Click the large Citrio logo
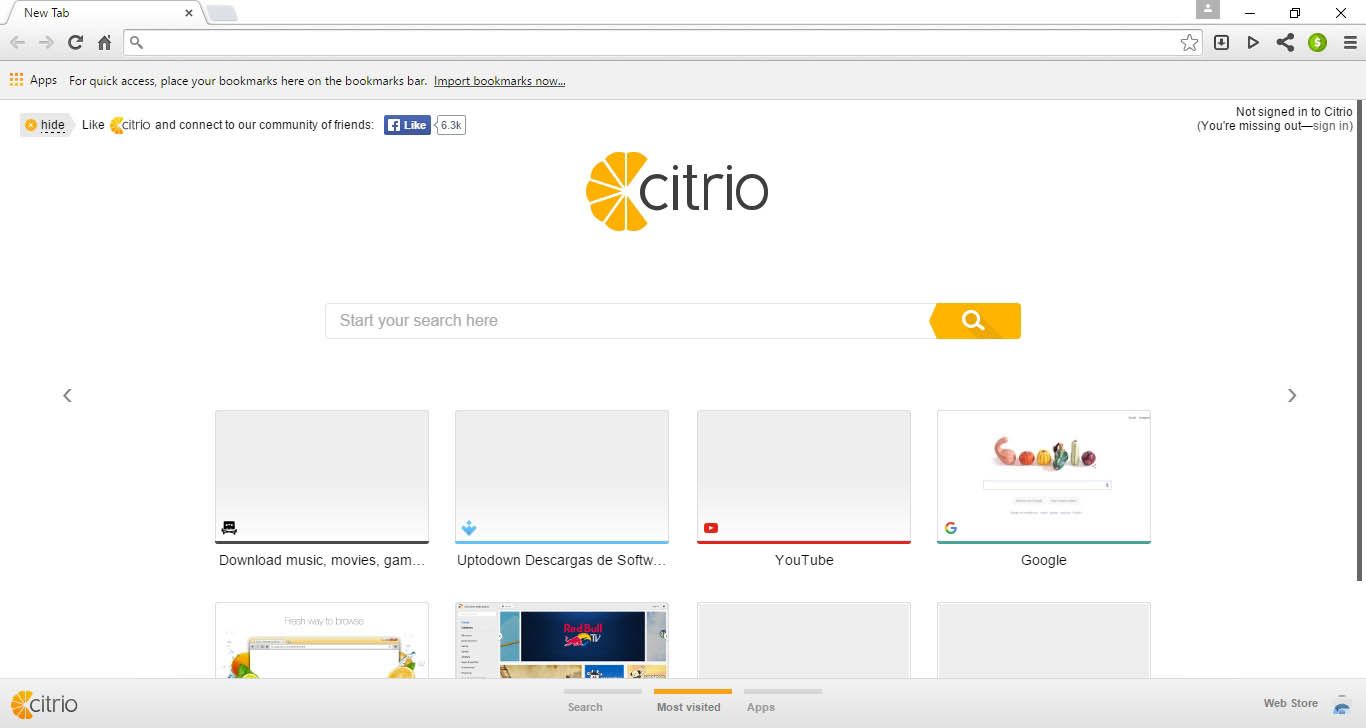Image resolution: width=1366 pixels, height=728 pixels. (x=677, y=191)
